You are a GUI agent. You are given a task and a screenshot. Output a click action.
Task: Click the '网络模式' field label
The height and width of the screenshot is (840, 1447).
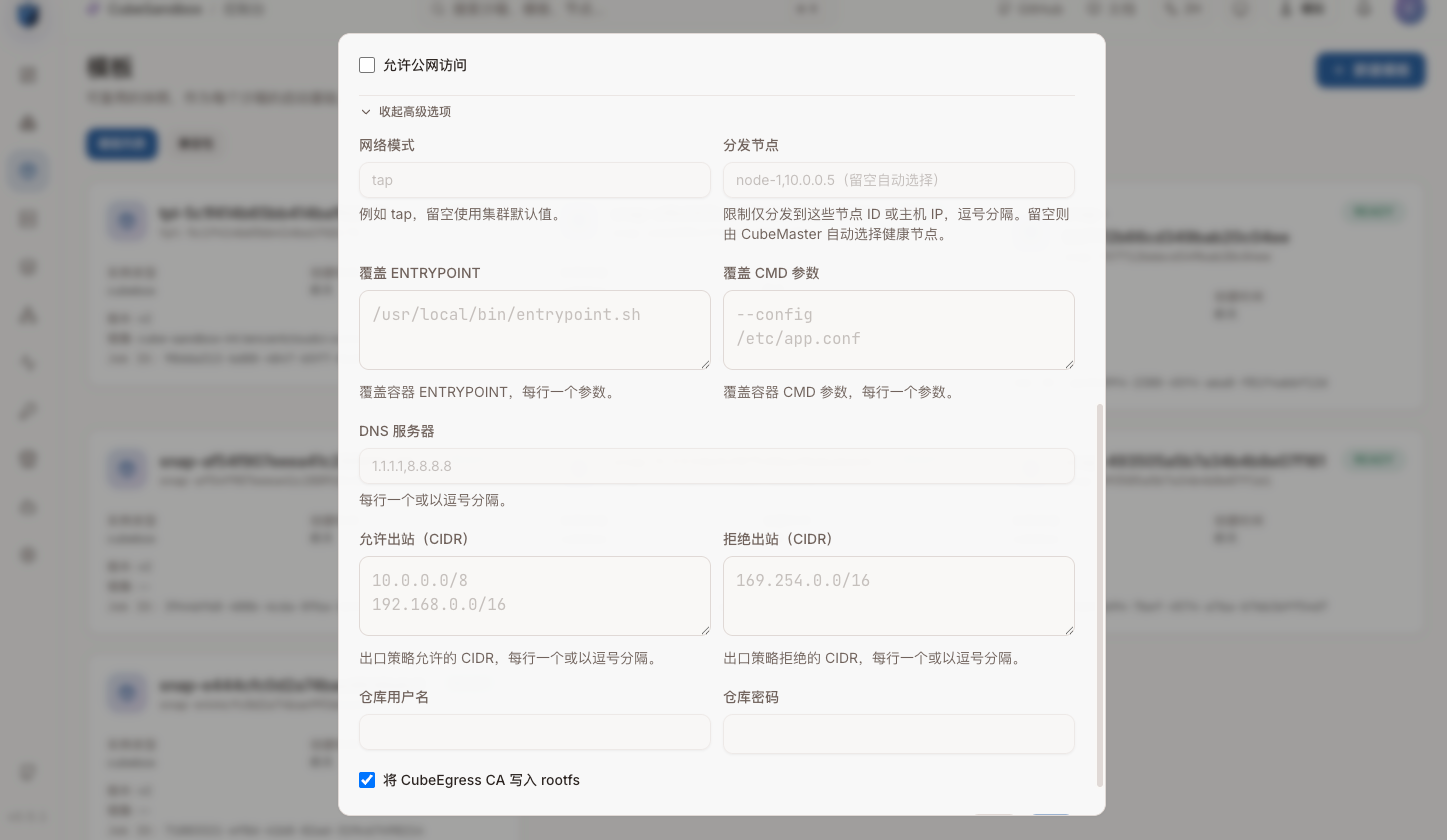387,145
